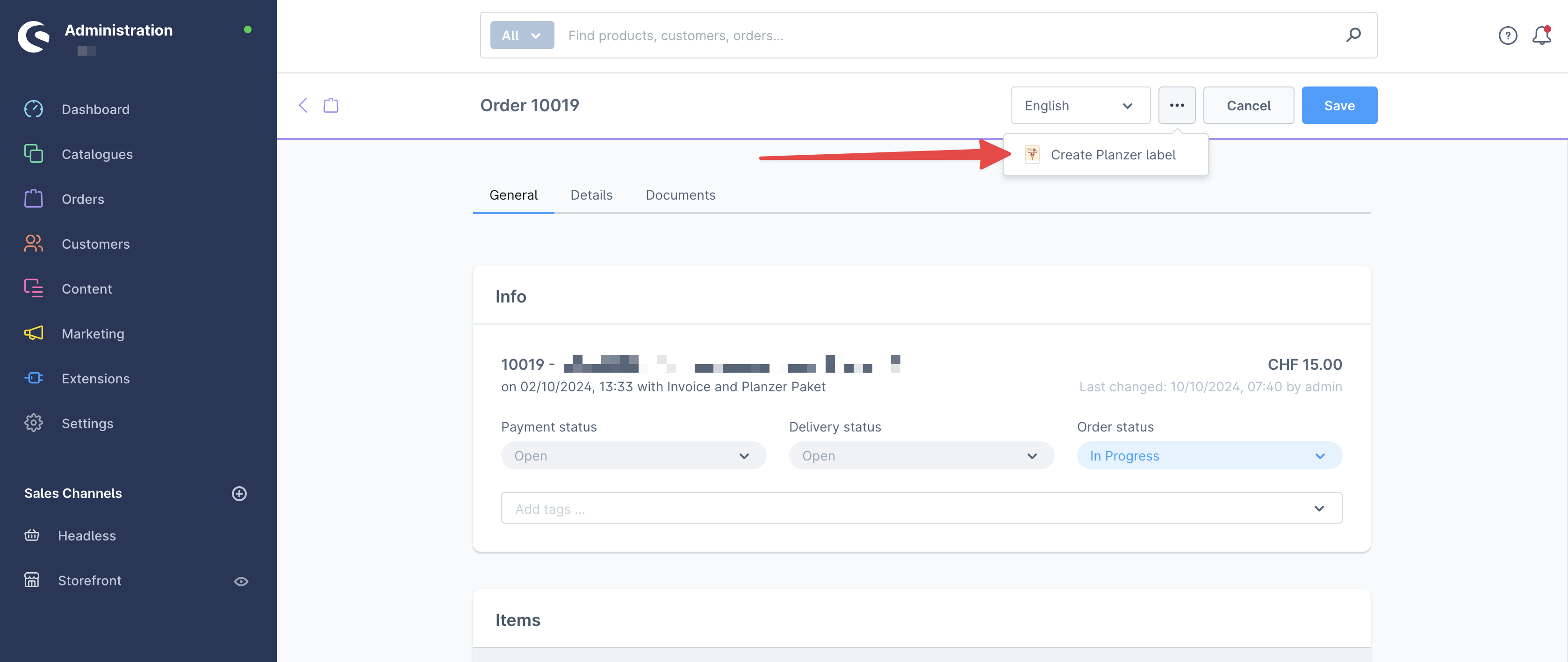Viewport: 1568px width, 662px height.
Task: Click the Marketing megaphone icon
Action: click(x=34, y=333)
